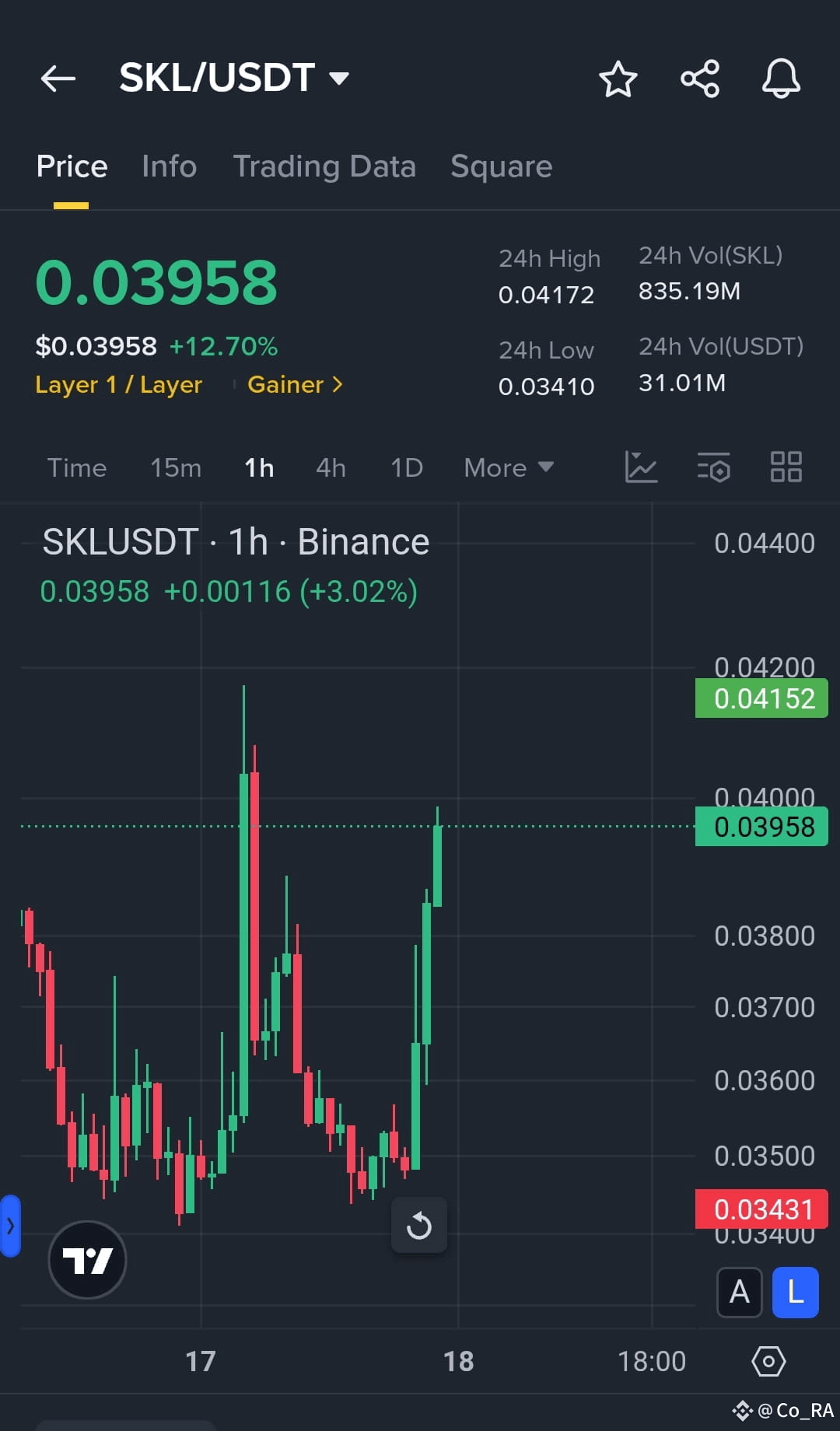This screenshot has width=840, height=1431.
Task: Select the 4h timeframe
Action: click(331, 467)
